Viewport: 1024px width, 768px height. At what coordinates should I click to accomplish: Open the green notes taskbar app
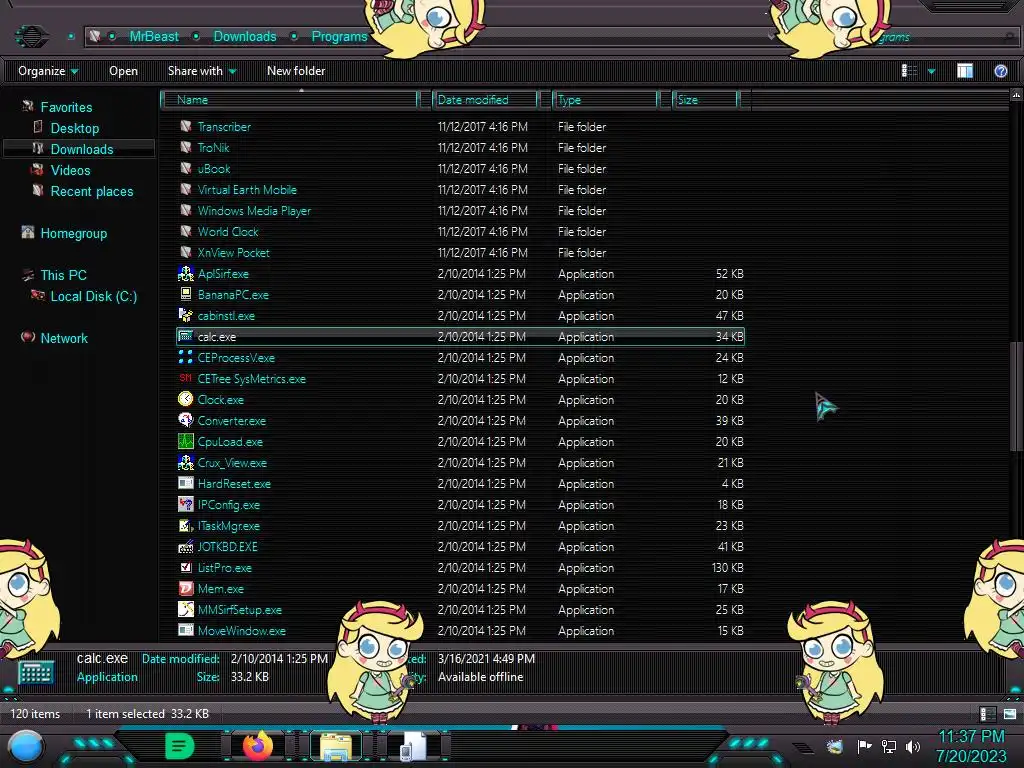tap(180, 746)
